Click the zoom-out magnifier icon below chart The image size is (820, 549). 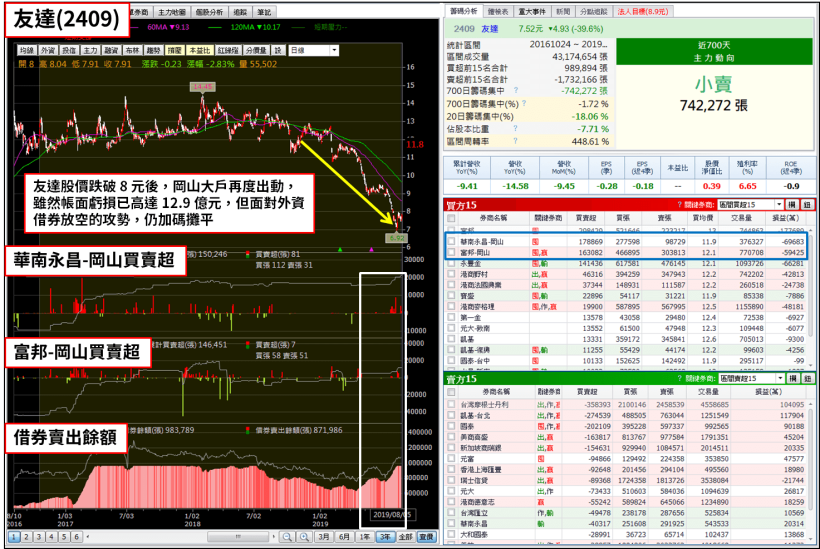click(287, 536)
